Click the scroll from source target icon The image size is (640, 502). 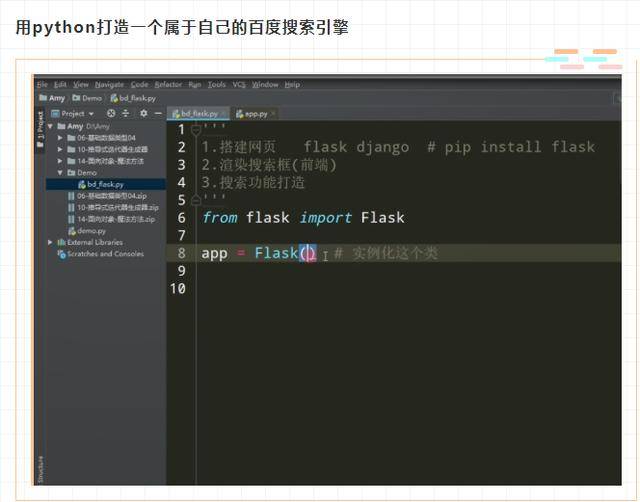pyautogui.click(x=111, y=113)
